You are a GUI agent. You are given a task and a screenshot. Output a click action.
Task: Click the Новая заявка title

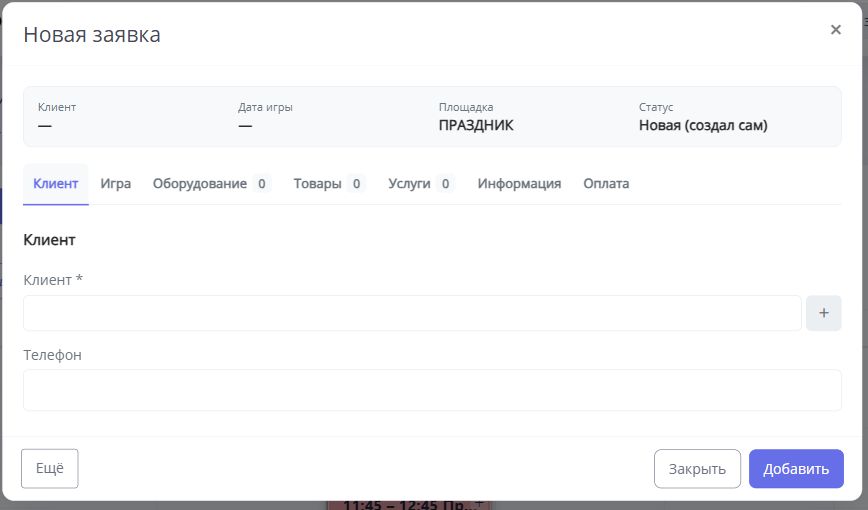[92, 34]
